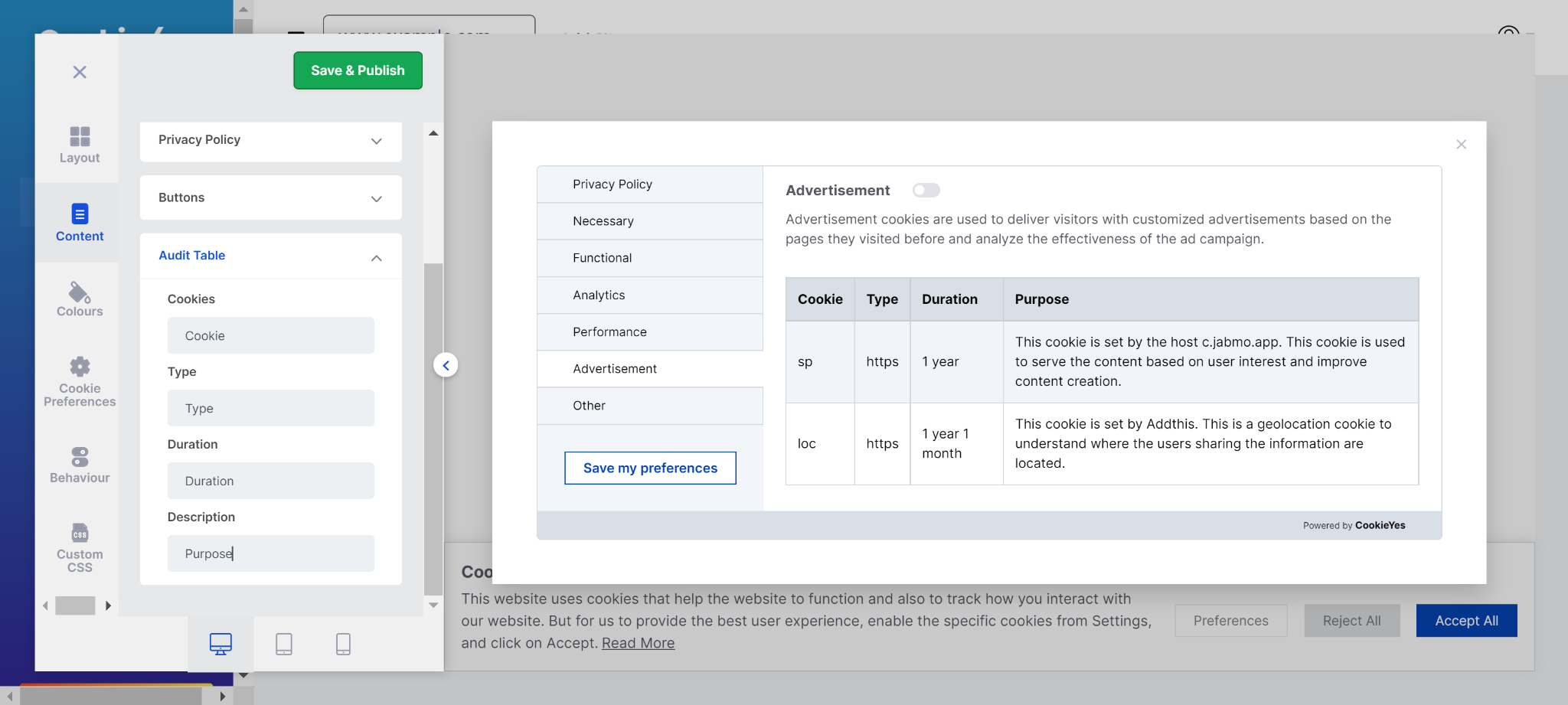Screen dimensions: 1568x705
Task: Open the Layout section icon
Action: (80, 136)
